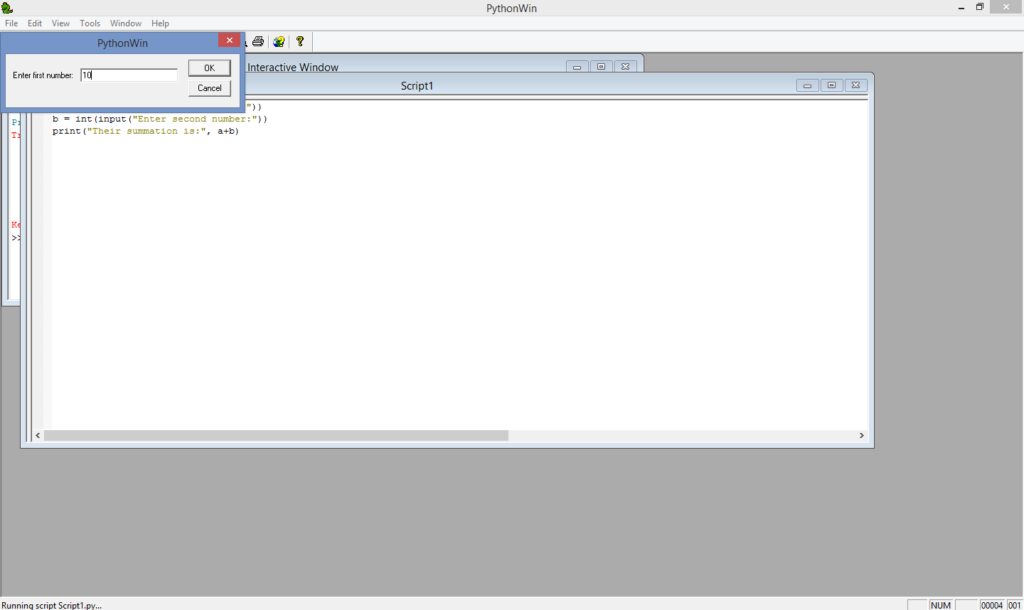Open the Edit menu
1024x610 pixels.
tap(35, 23)
